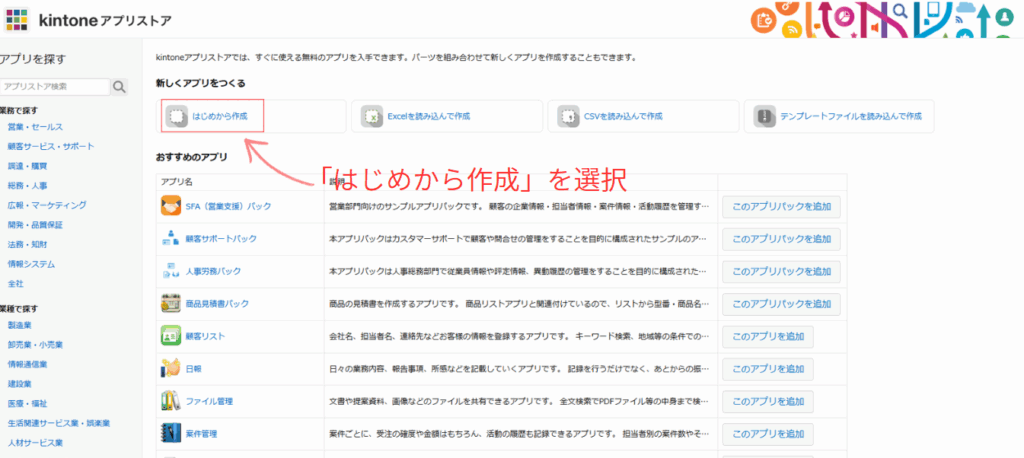Open the SFA（営業支援）パック app link
Screen dimensions: 1024x458
tap(228, 206)
